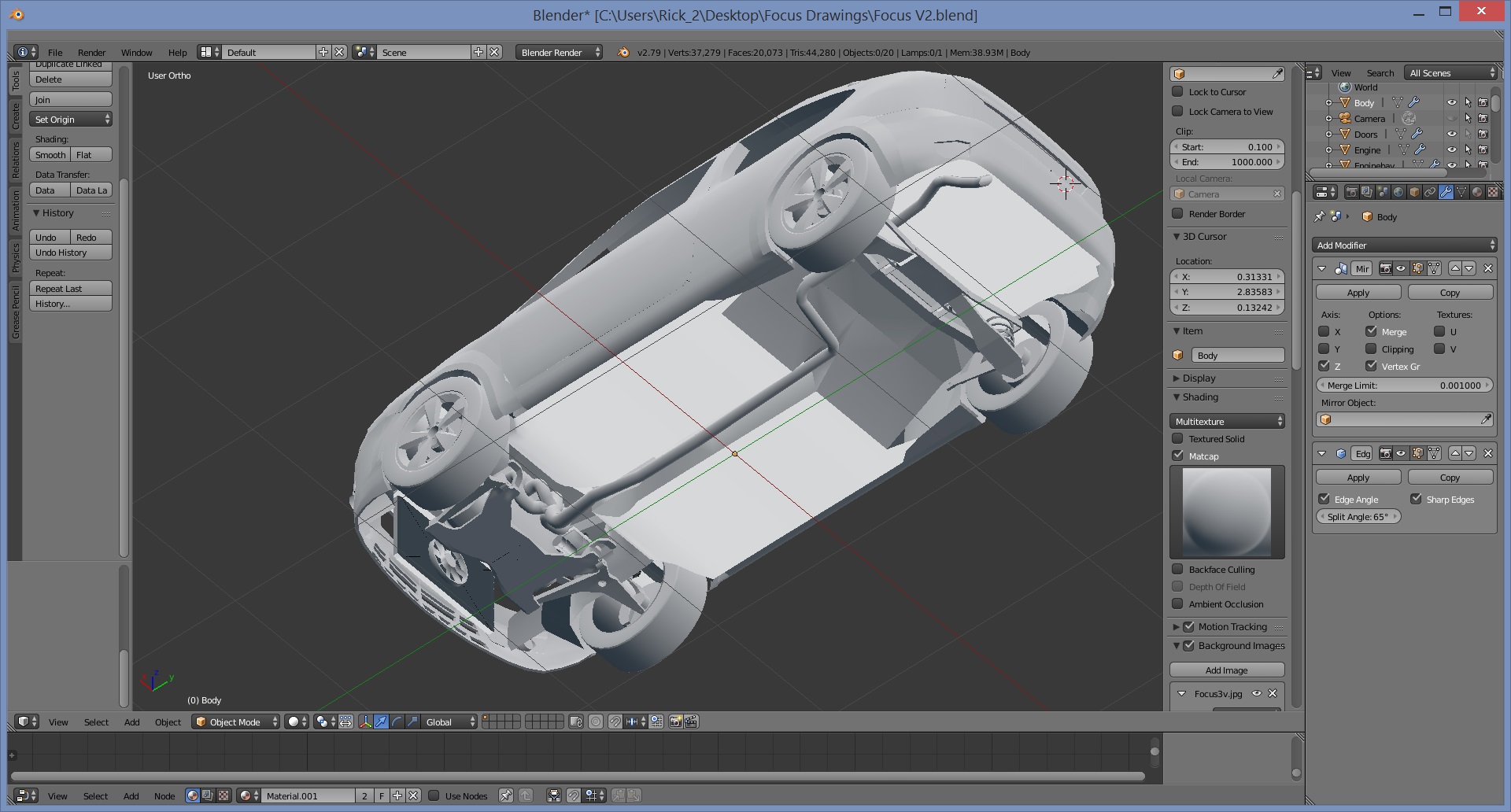Select compositing node tree type icon
Image resolution: width=1511 pixels, height=812 pixels.
pyautogui.click(x=208, y=795)
